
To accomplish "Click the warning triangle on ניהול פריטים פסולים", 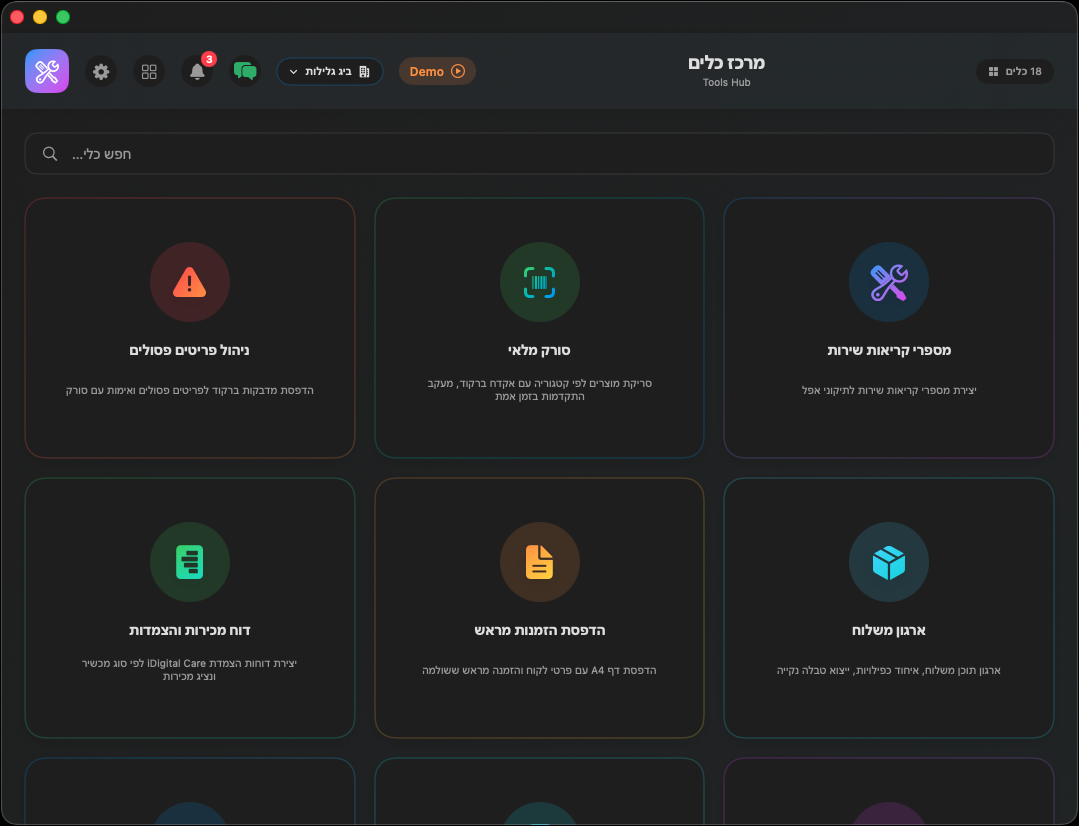I will pyautogui.click(x=189, y=282).
